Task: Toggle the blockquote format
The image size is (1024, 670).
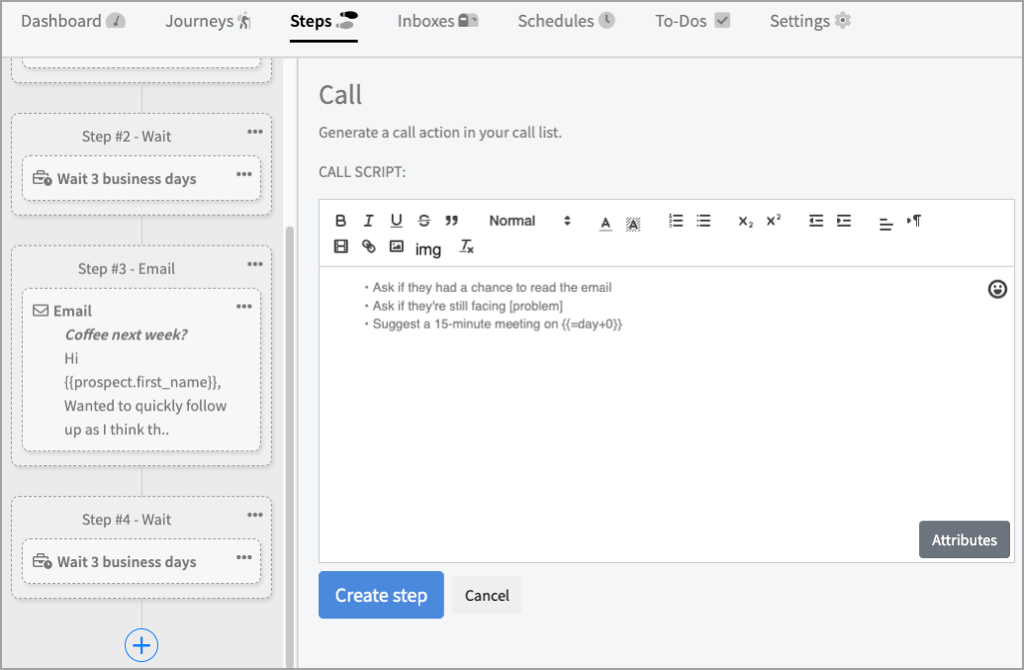Action: [x=451, y=221]
